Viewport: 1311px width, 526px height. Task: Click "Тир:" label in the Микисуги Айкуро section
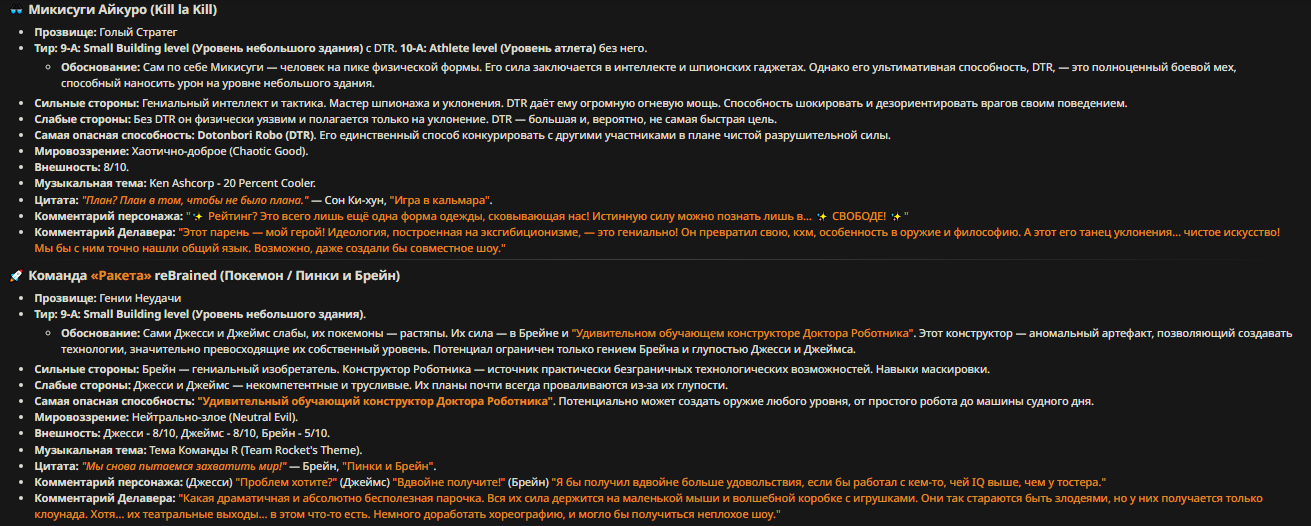(46, 48)
